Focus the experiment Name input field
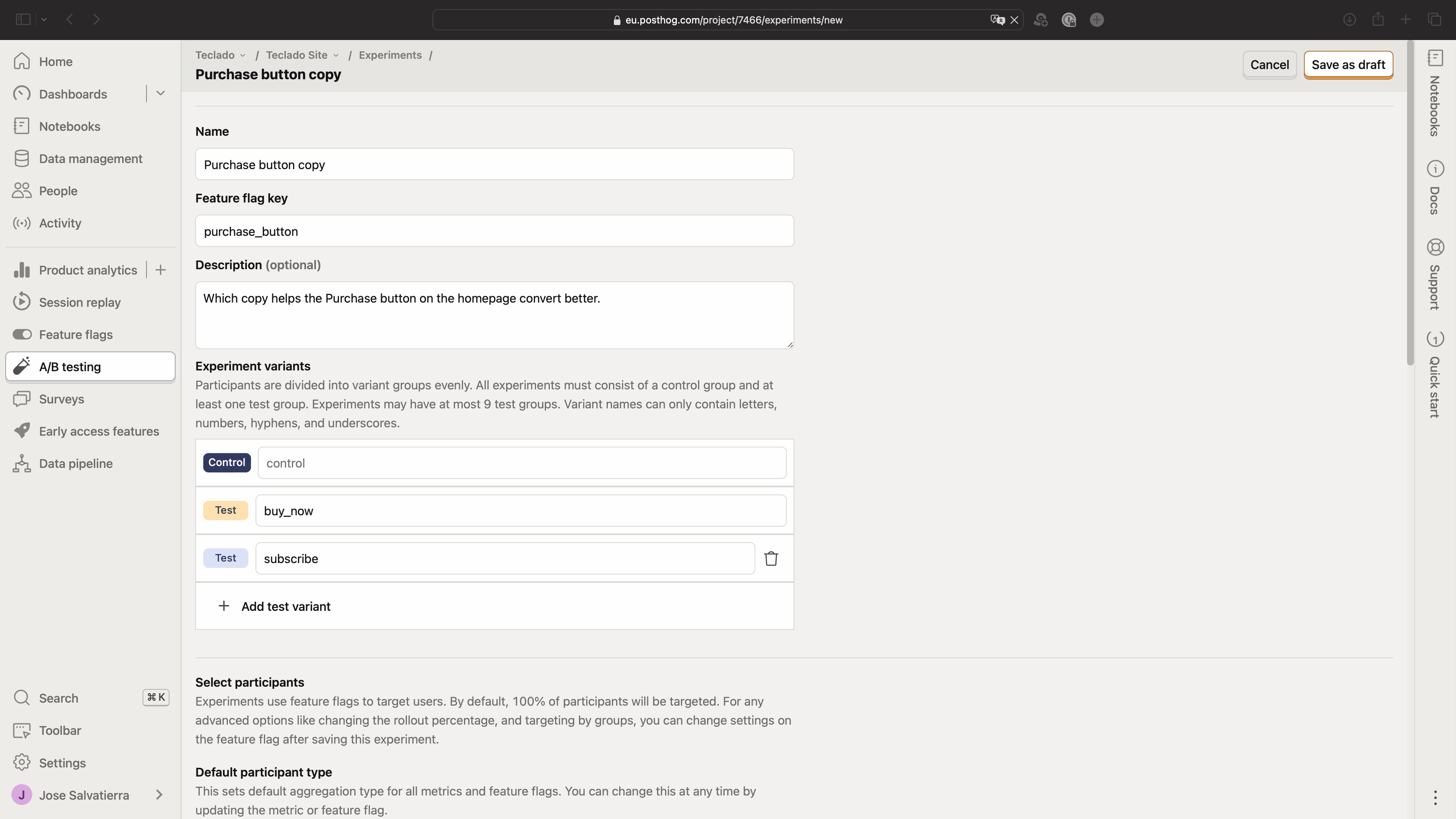 494,164
